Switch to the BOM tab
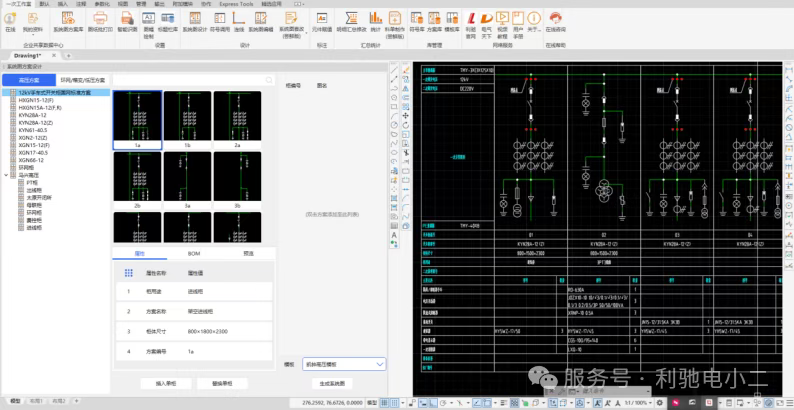This screenshot has width=794, height=410. coord(194,254)
